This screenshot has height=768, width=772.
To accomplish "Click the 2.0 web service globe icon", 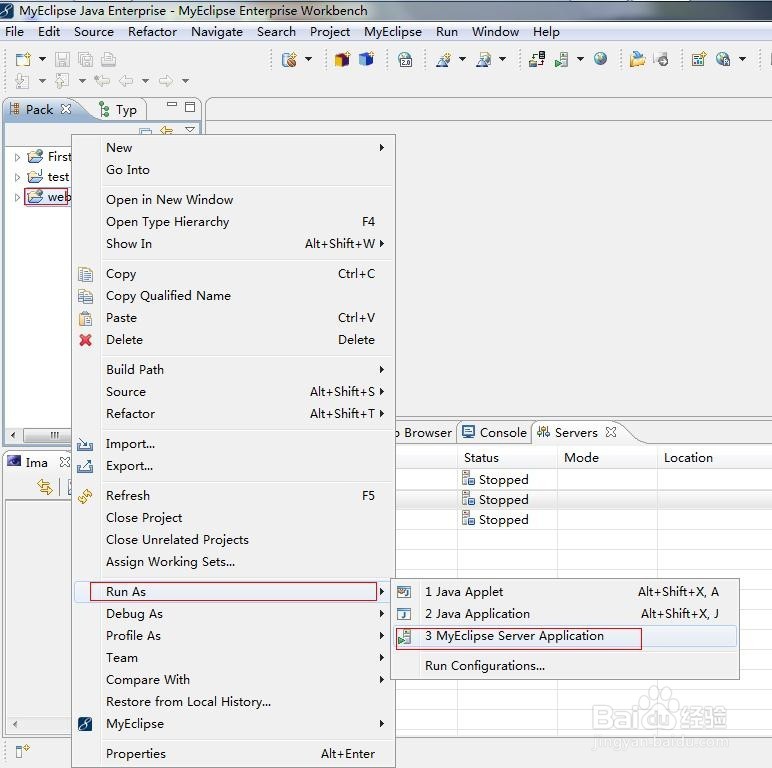I will (405, 60).
